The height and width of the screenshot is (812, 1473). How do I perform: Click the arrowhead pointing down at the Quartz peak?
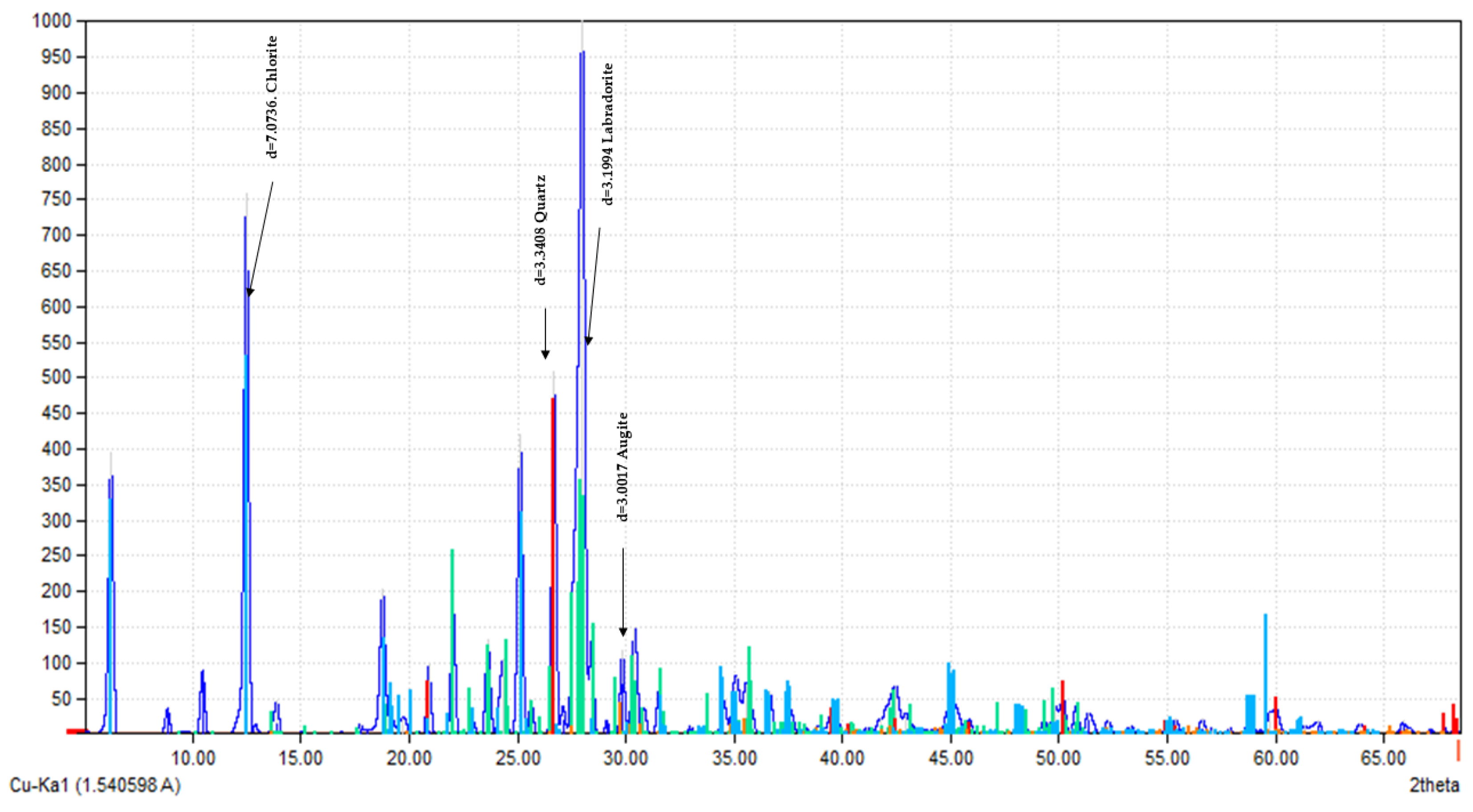pyautogui.click(x=545, y=354)
